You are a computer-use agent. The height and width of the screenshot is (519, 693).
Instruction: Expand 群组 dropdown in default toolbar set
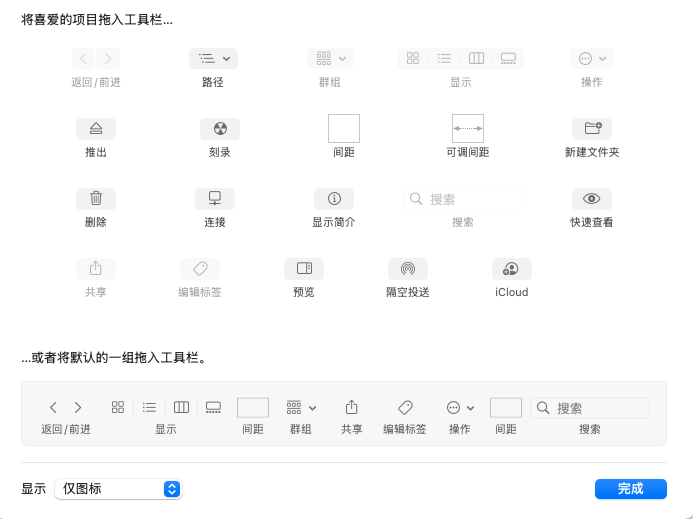point(301,408)
